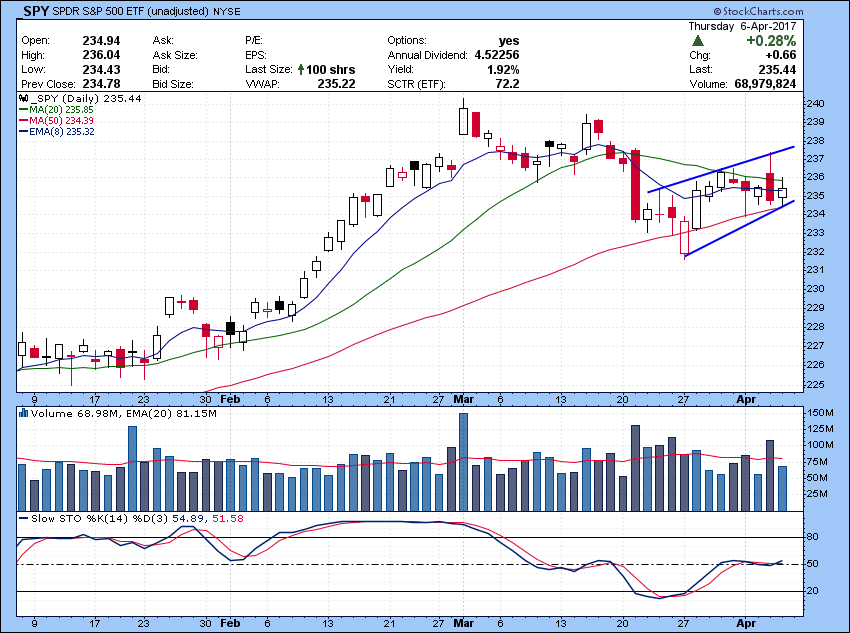Click the lower blue channel trendline

[739, 228]
